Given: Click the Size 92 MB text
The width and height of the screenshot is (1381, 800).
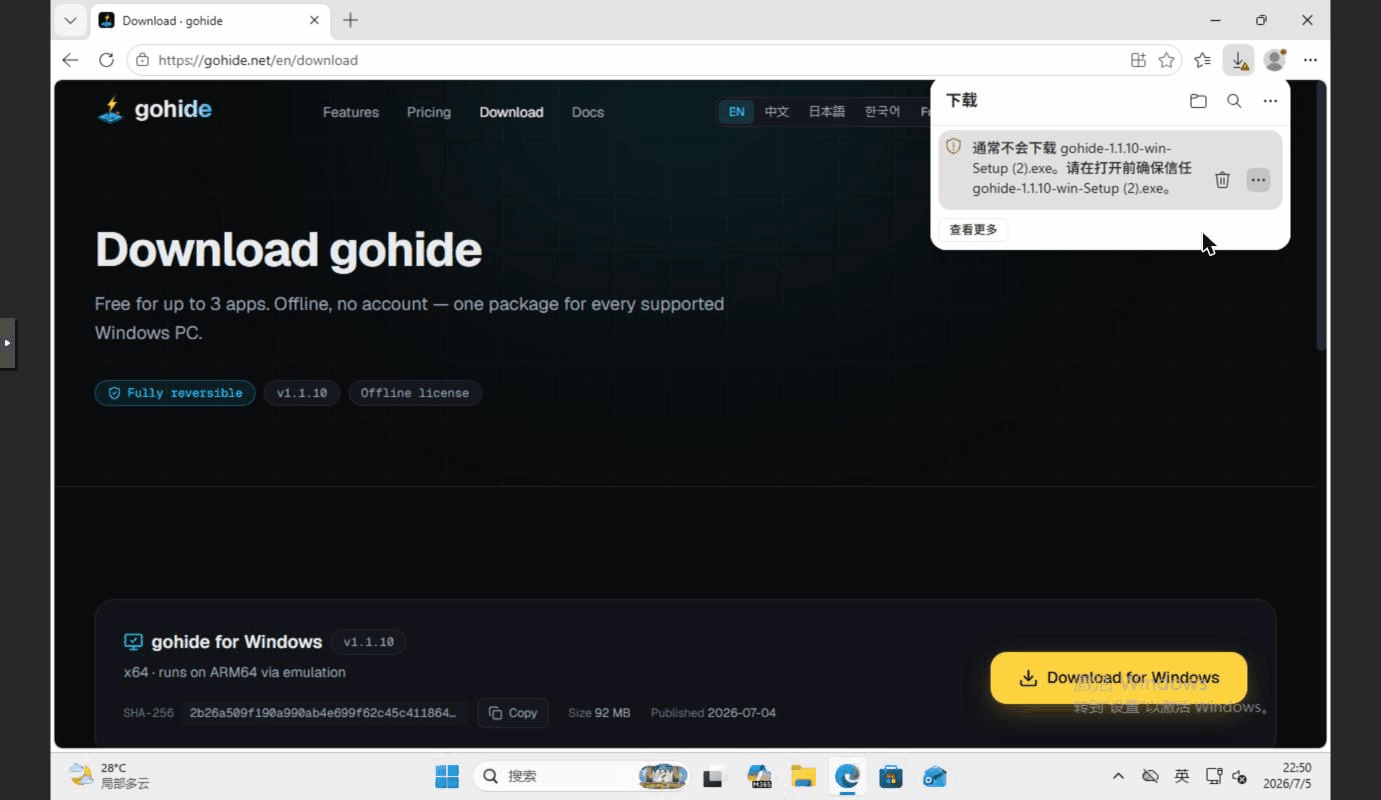Looking at the screenshot, I should [599, 713].
